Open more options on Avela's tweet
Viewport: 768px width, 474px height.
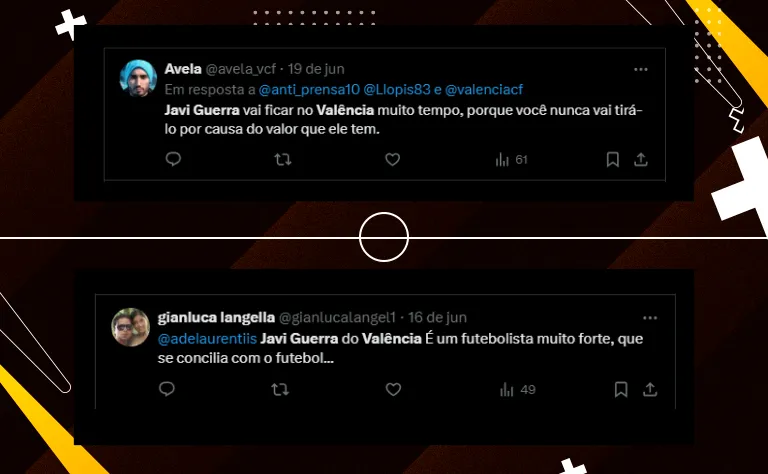coord(641,70)
